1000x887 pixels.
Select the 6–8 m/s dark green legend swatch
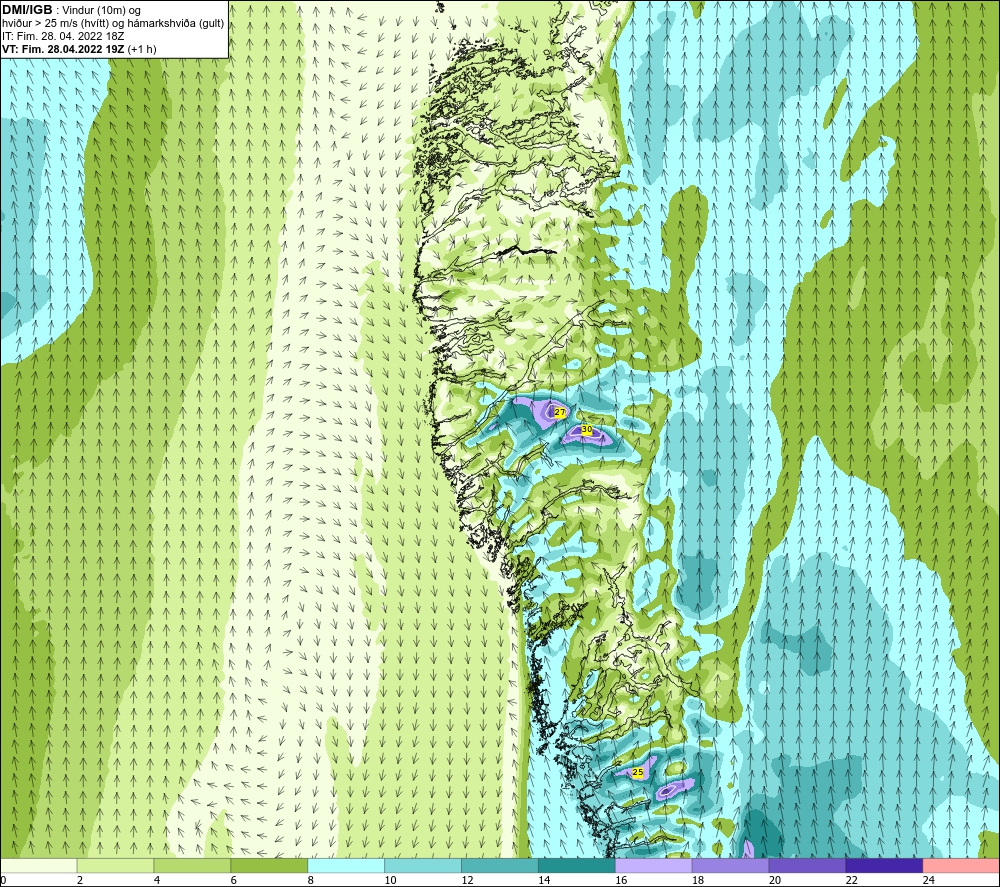[x=269, y=866]
